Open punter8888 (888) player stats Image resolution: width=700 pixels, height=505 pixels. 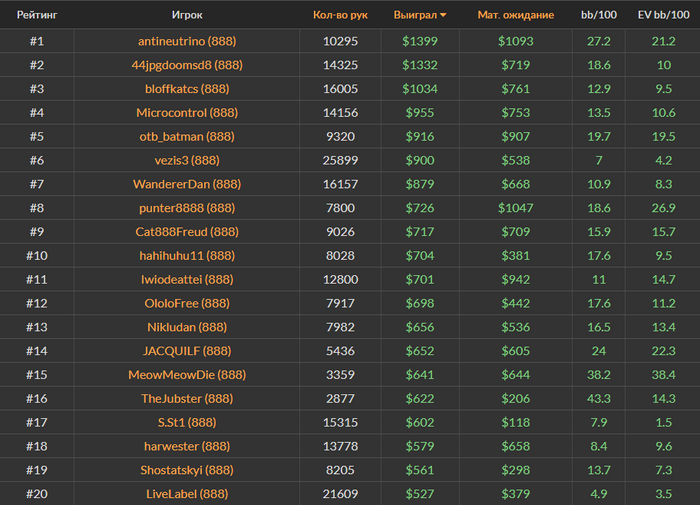pyautogui.click(x=187, y=208)
